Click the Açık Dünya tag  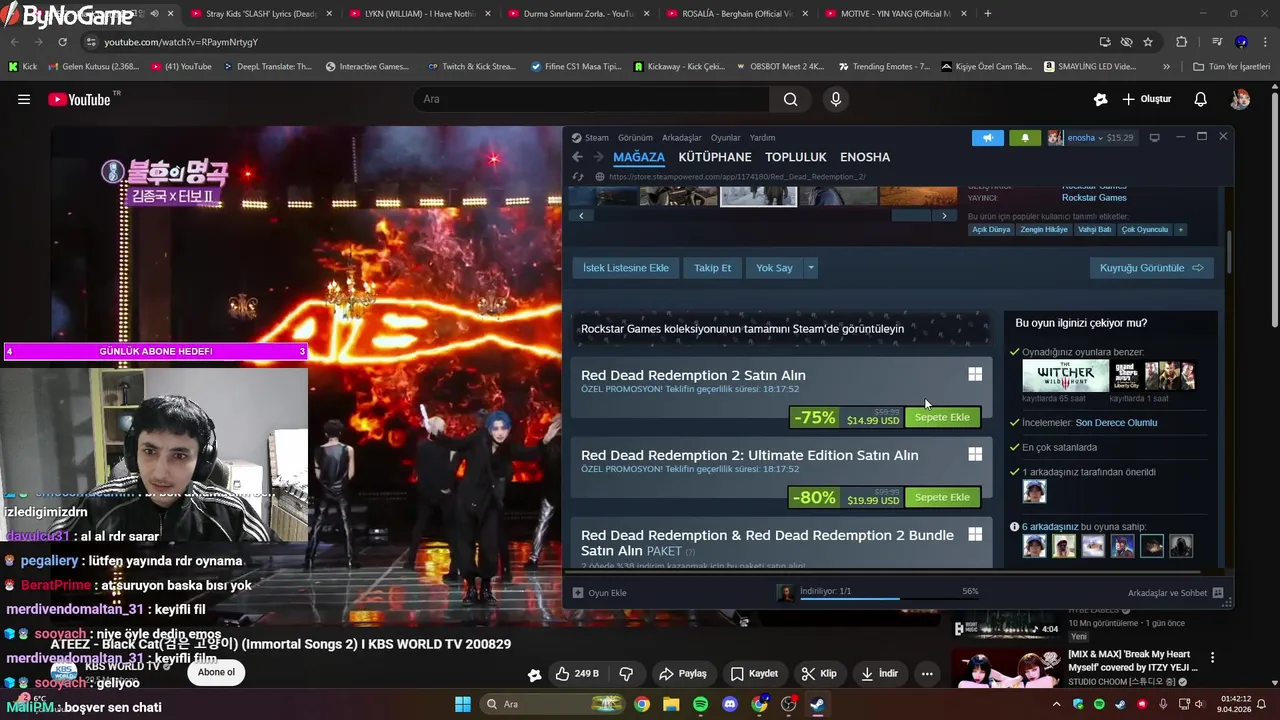(992, 230)
